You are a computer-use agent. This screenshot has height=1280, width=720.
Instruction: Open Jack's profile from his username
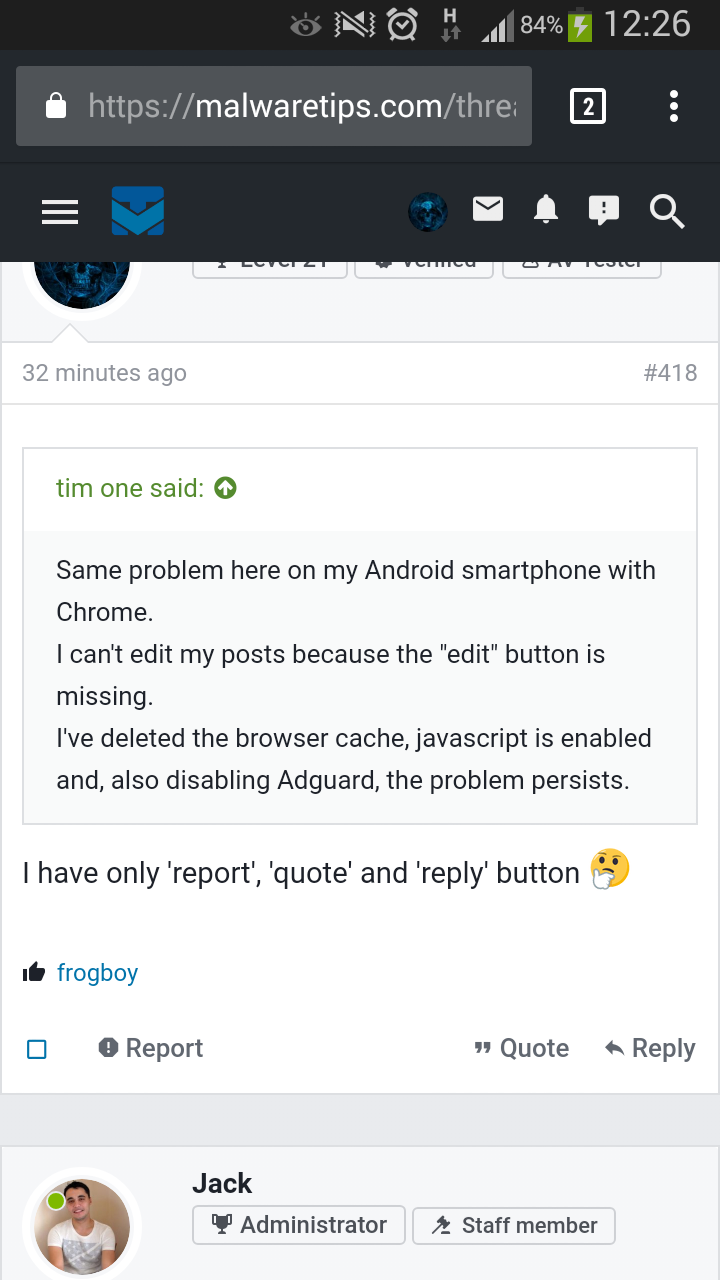tap(222, 1184)
